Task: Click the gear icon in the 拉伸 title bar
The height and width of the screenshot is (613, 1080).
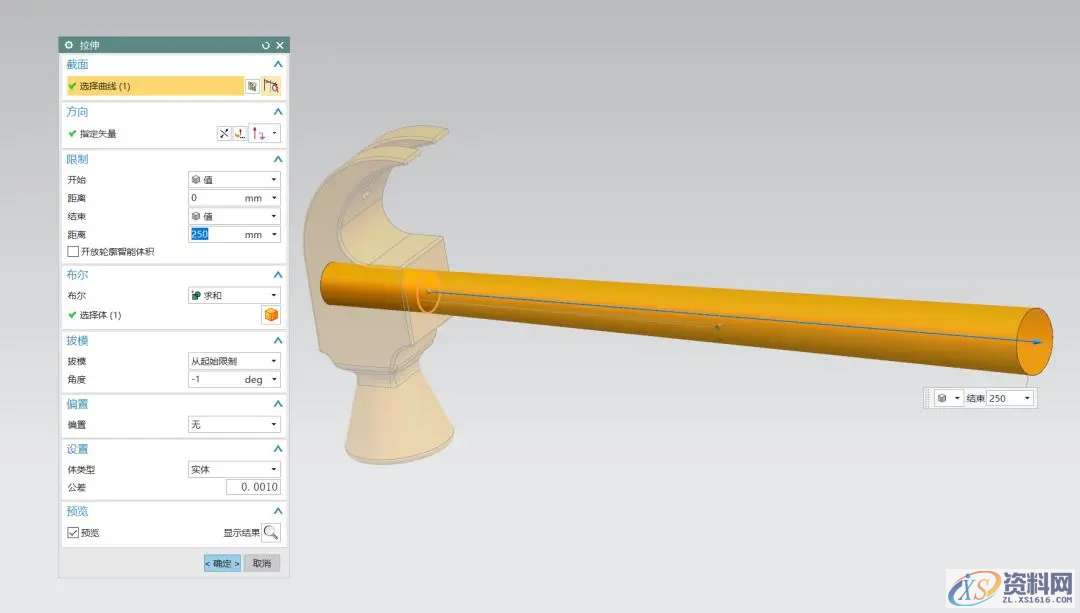Action: (69, 46)
